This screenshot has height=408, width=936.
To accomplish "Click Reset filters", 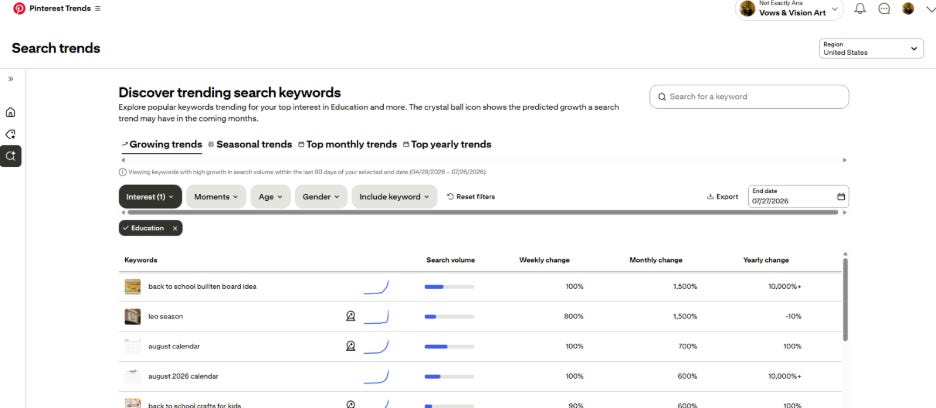I will [471, 197].
